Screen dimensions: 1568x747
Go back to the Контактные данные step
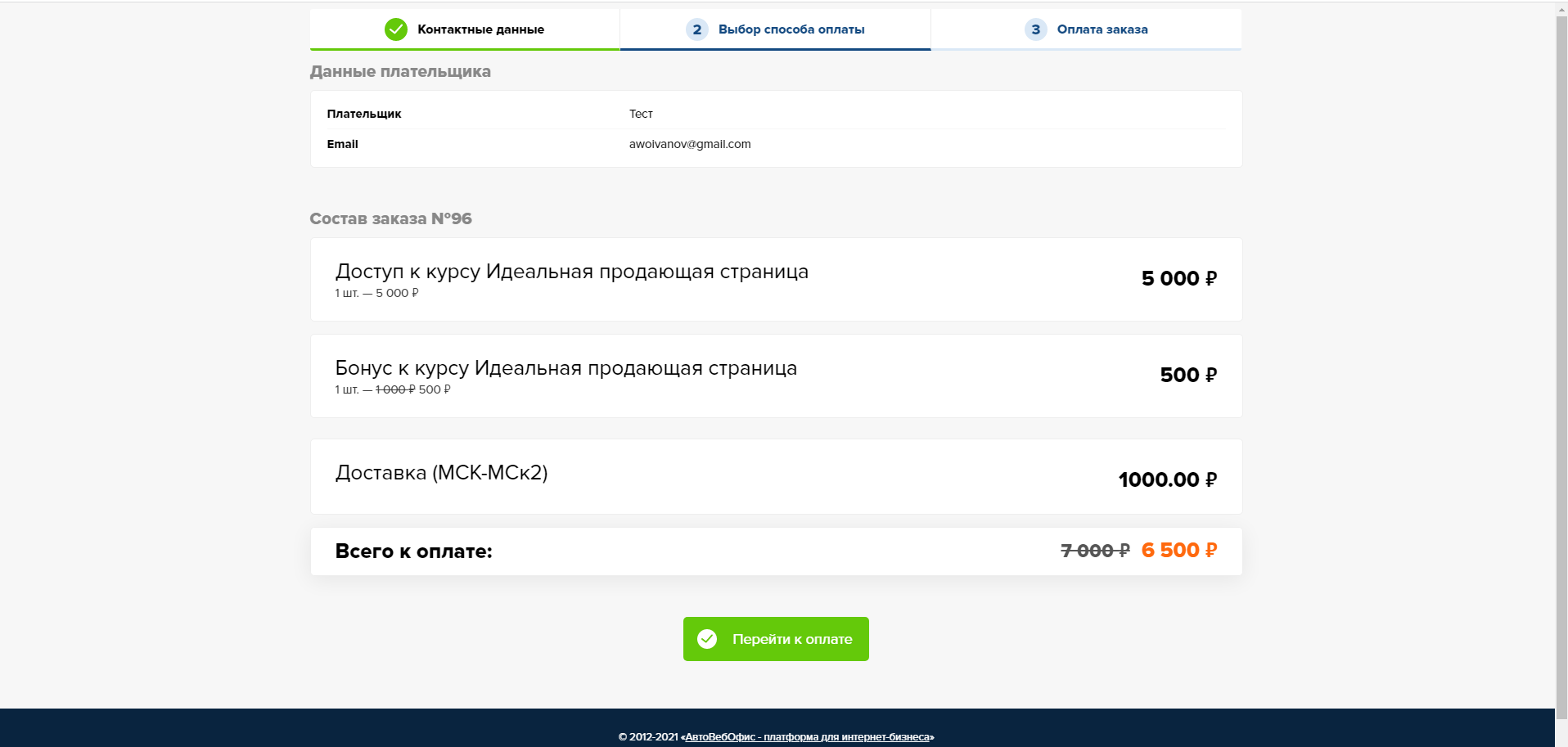click(x=480, y=29)
